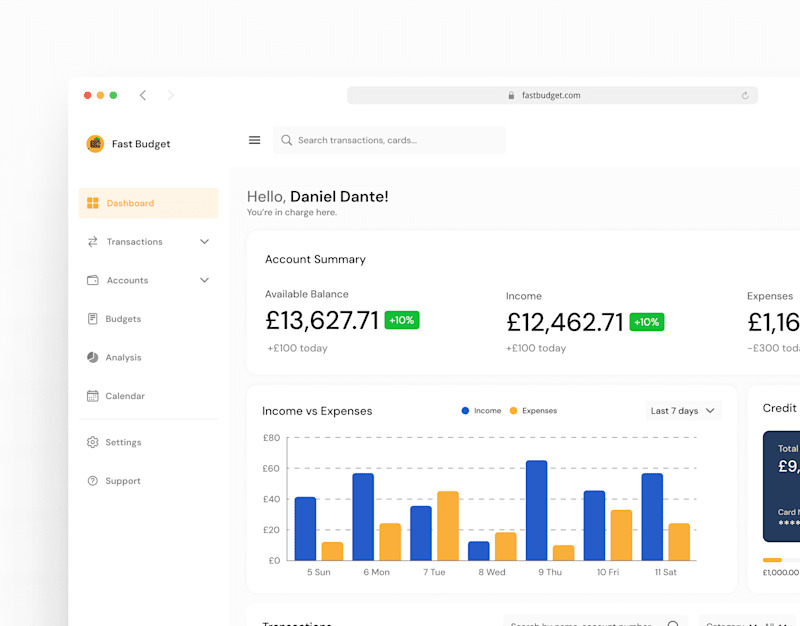Image resolution: width=800 pixels, height=626 pixels.
Task: Toggle the Expenses legend orange dot
Action: (513, 411)
